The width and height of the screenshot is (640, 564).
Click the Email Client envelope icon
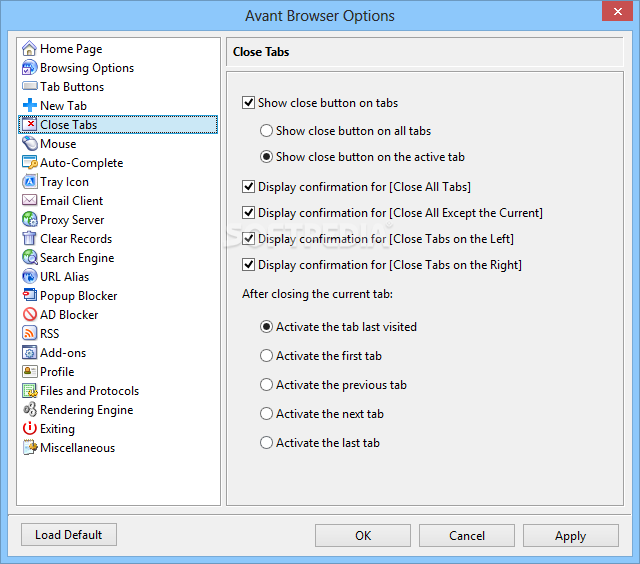[x=29, y=200]
